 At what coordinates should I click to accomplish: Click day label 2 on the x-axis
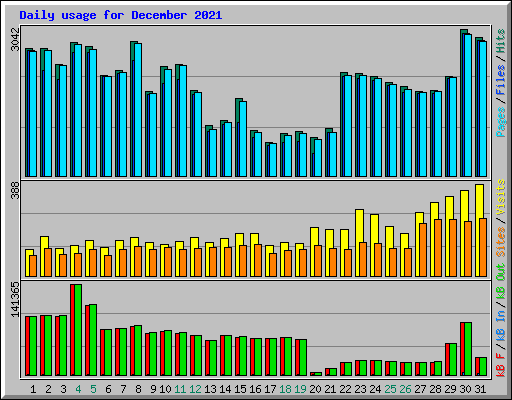click(48, 389)
